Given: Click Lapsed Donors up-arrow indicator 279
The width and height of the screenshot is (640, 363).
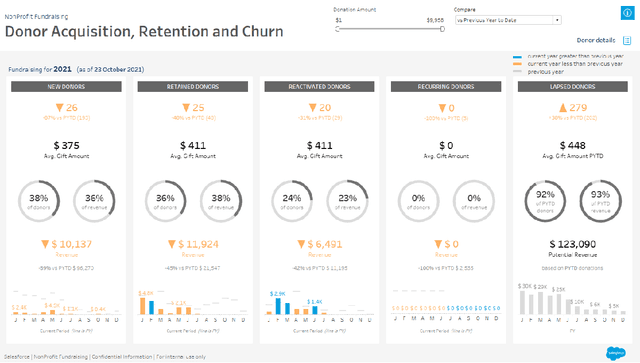Looking at the screenshot, I should pos(573,108).
